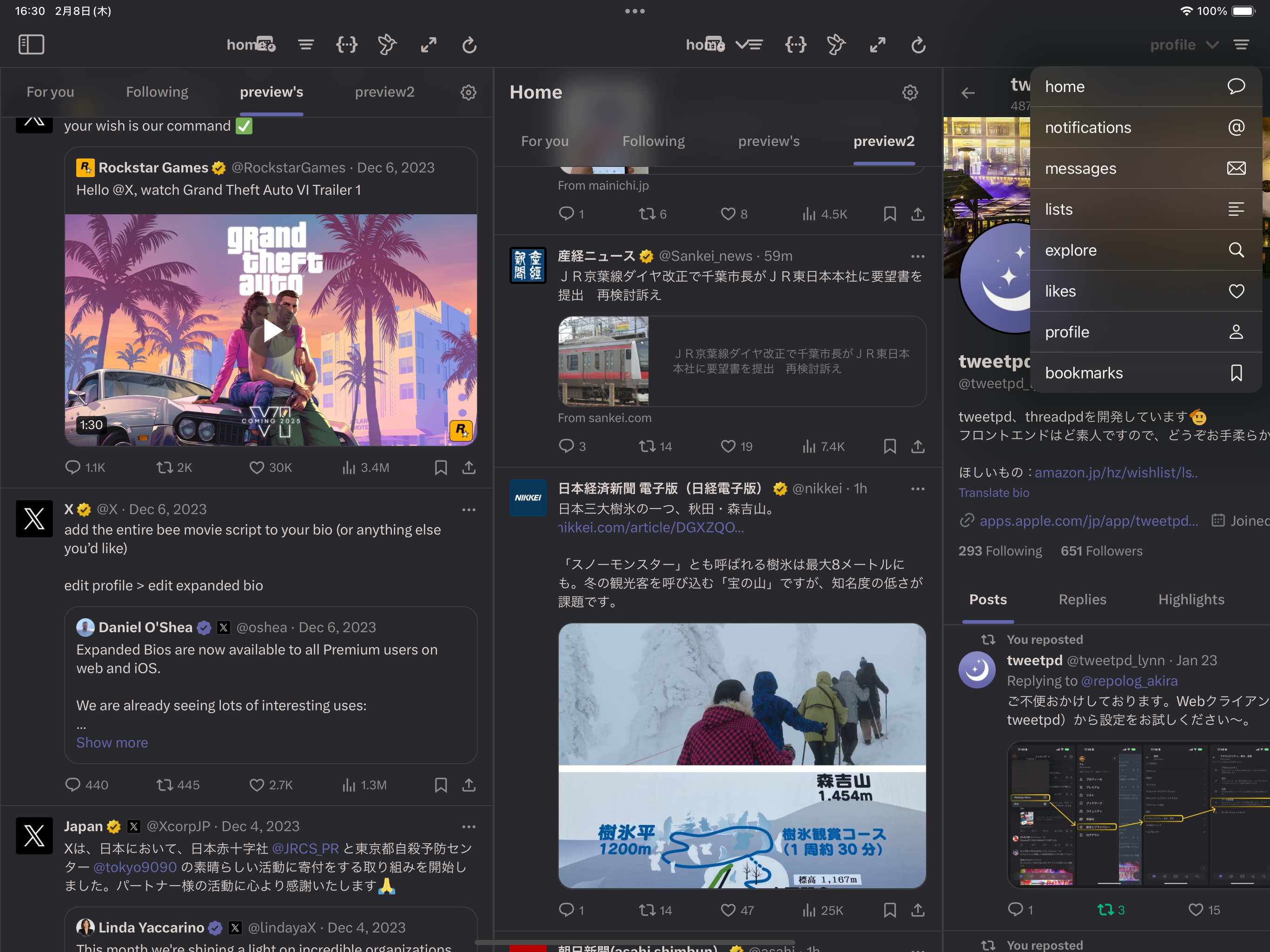Switch to Following tab in second column
The height and width of the screenshot is (952, 1270).
tap(654, 141)
